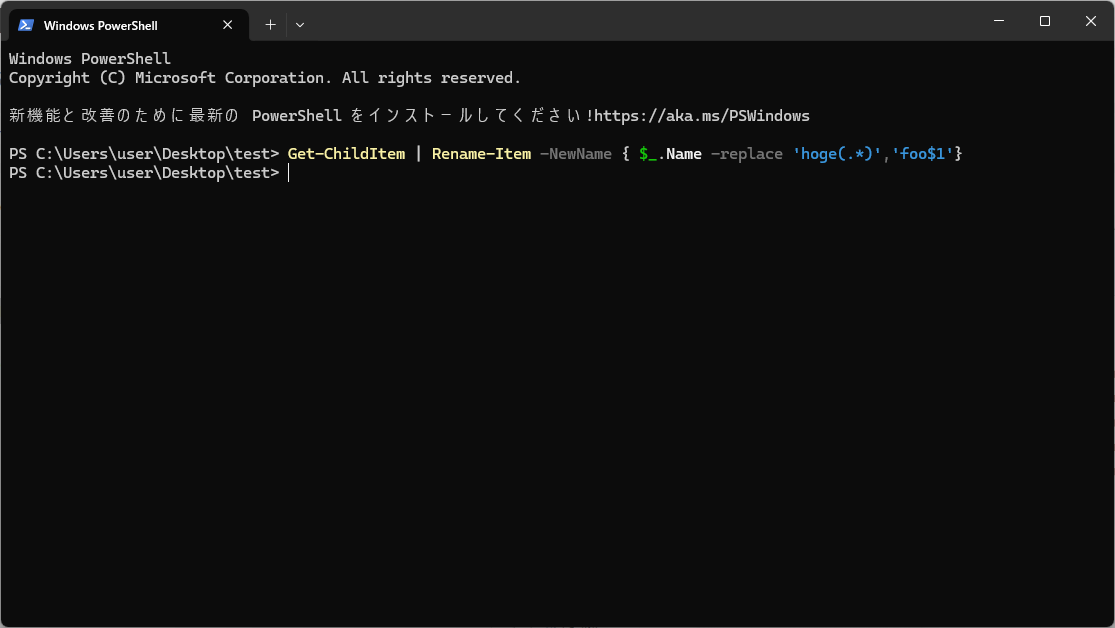Viewport: 1115px width, 628px height.
Task: Select the 'foo$1' replacement string
Action: coord(925,153)
